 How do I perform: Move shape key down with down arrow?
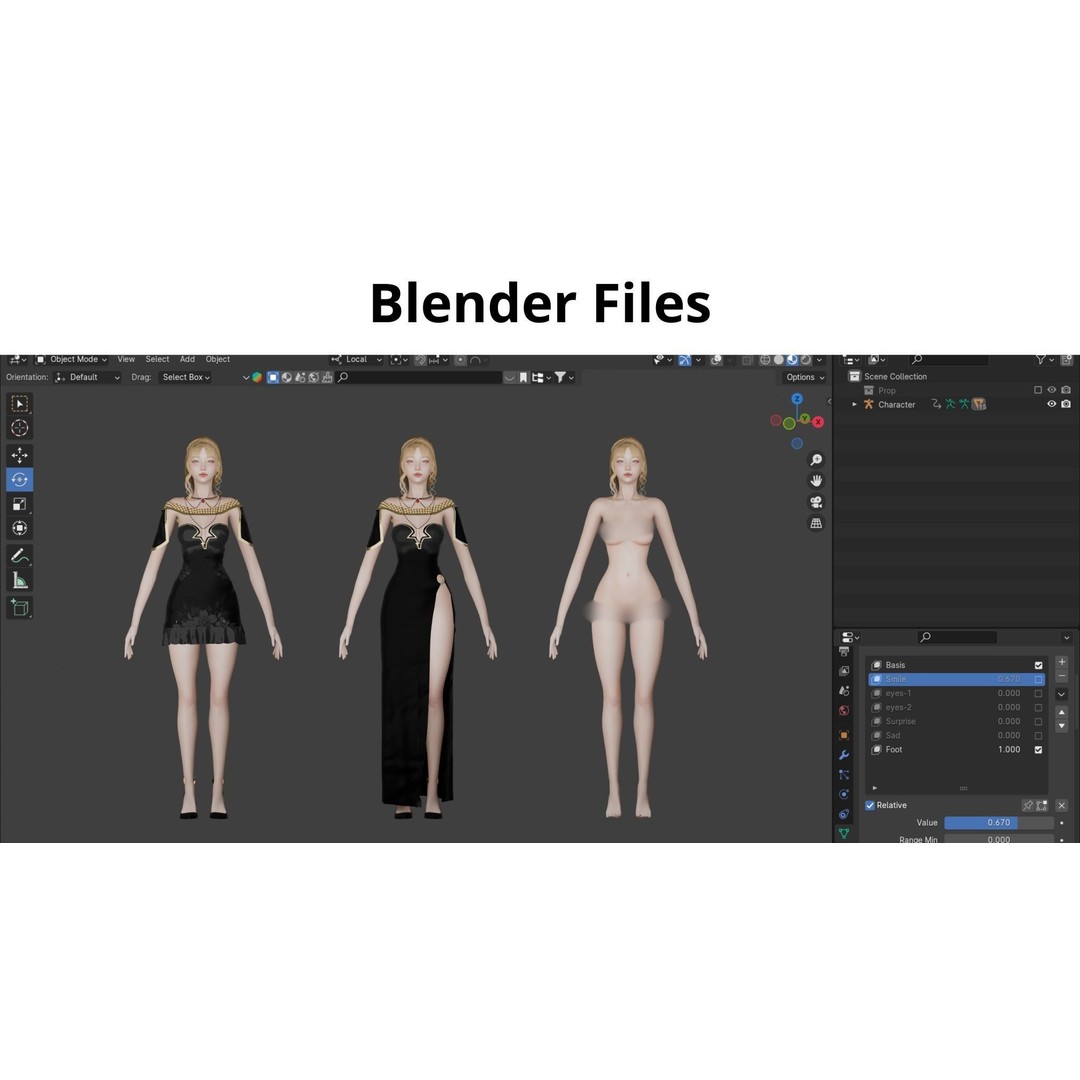point(1062,726)
